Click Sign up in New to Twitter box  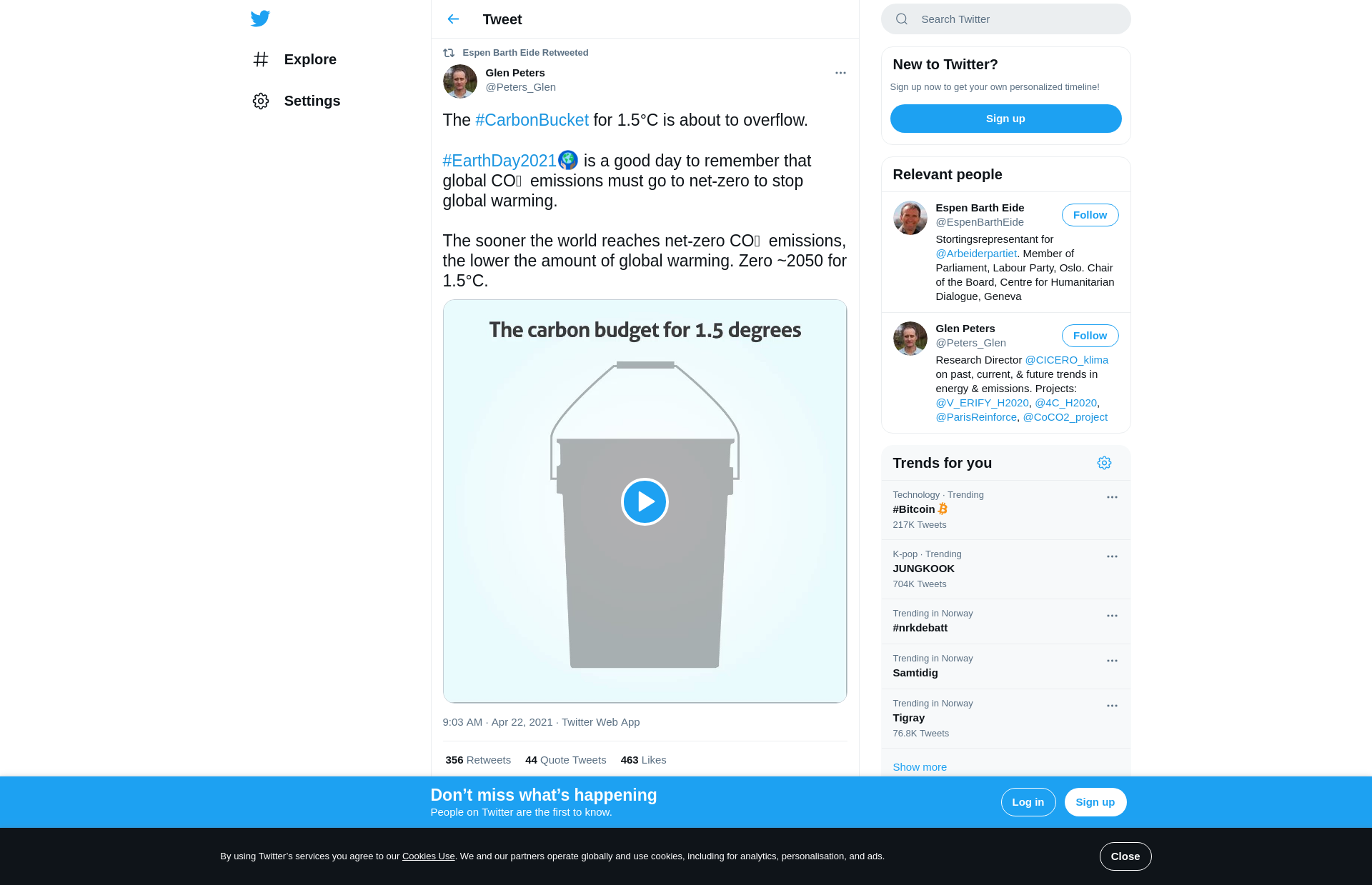point(1005,119)
